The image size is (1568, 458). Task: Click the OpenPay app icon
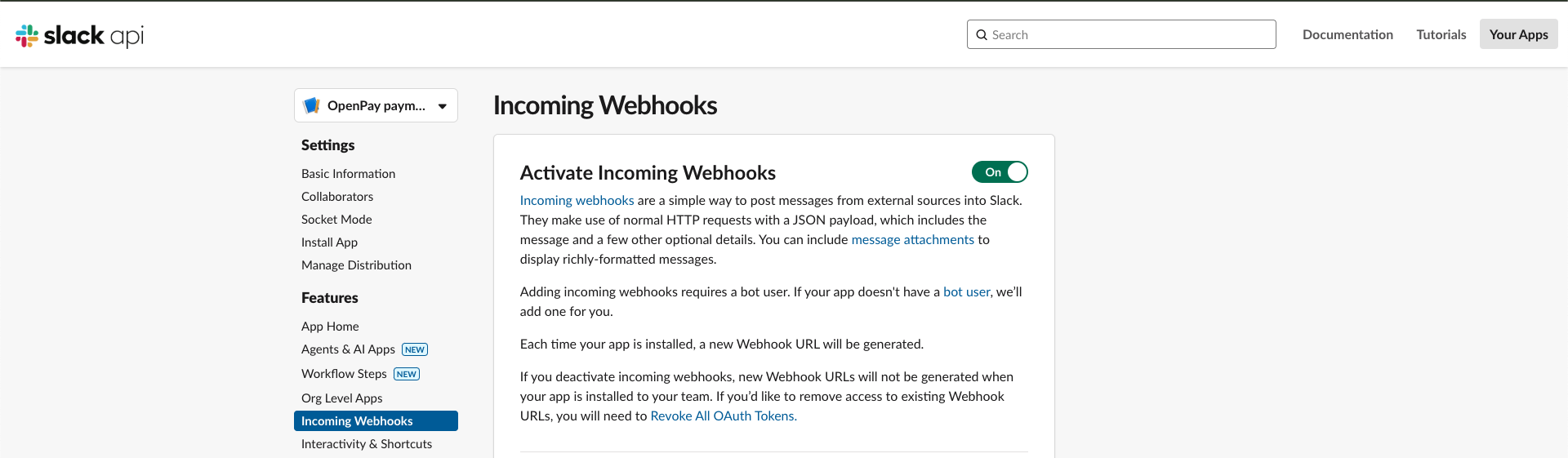(x=311, y=105)
